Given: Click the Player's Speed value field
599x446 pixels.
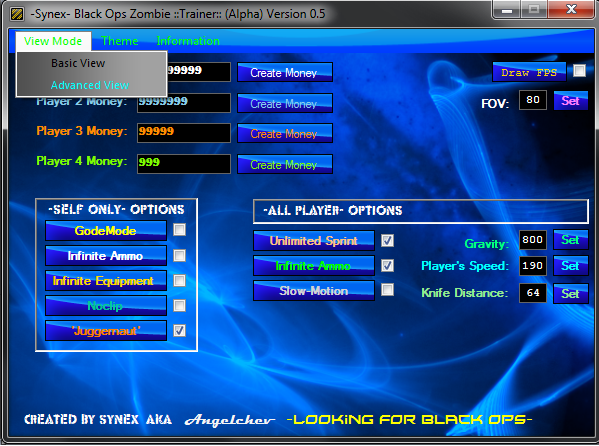Looking at the screenshot, I should click(x=533, y=266).
